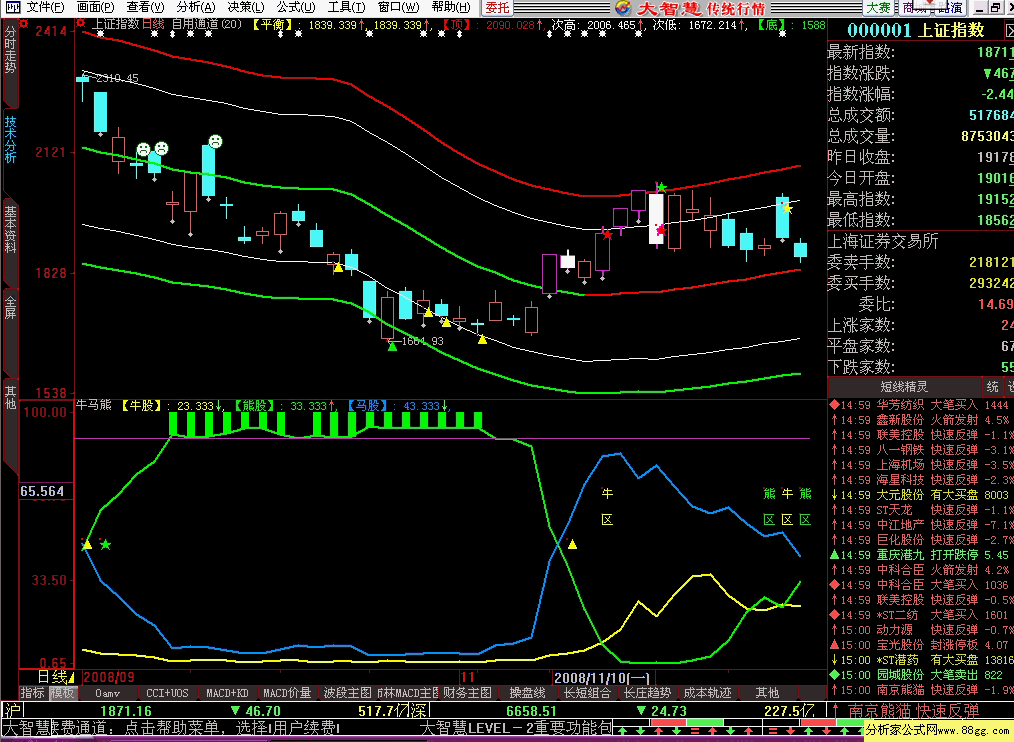Click the 000001 上证指数 header
The image size is (1014, 742).
pos(916,30)
